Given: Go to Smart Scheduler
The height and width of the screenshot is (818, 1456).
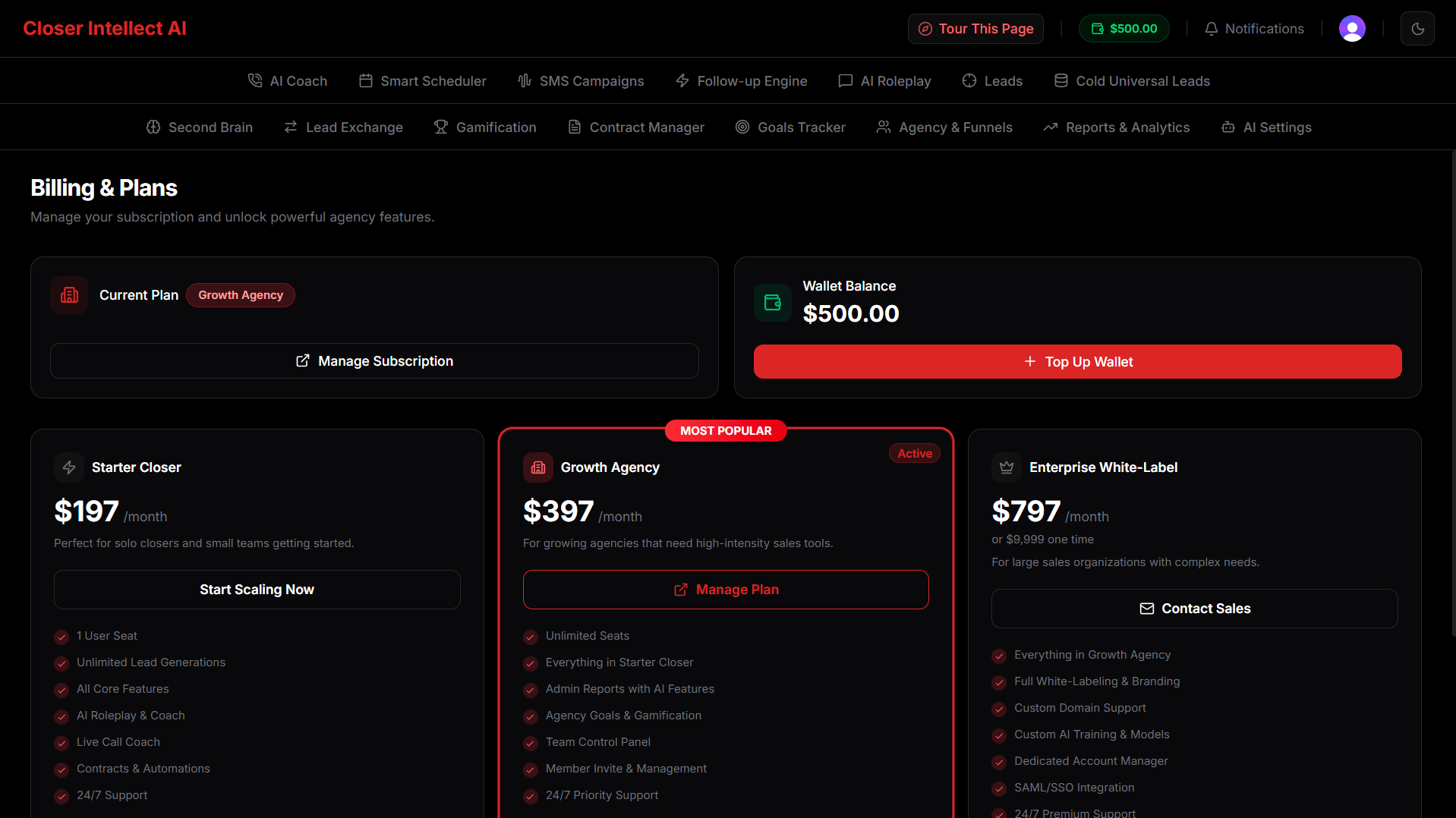Looking at the screenshot, I should 423,80.
